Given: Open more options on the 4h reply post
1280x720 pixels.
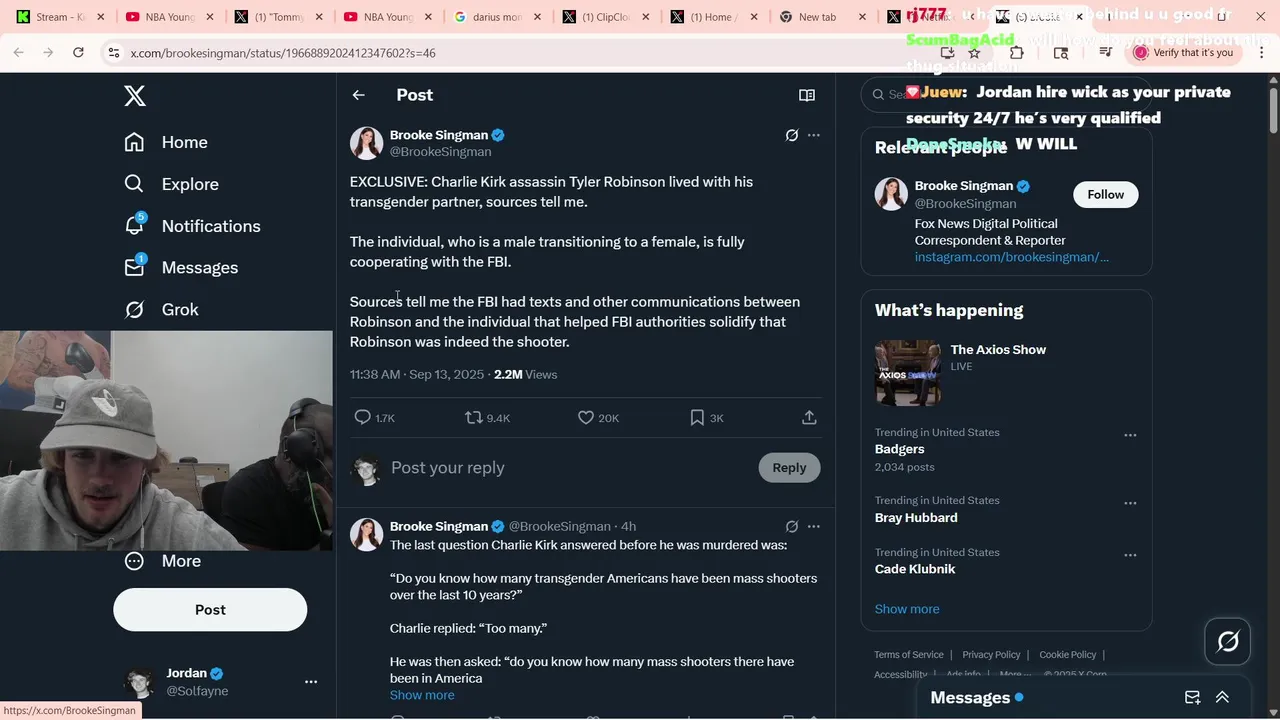Looking at the screenshot, I should pos(814,526).
